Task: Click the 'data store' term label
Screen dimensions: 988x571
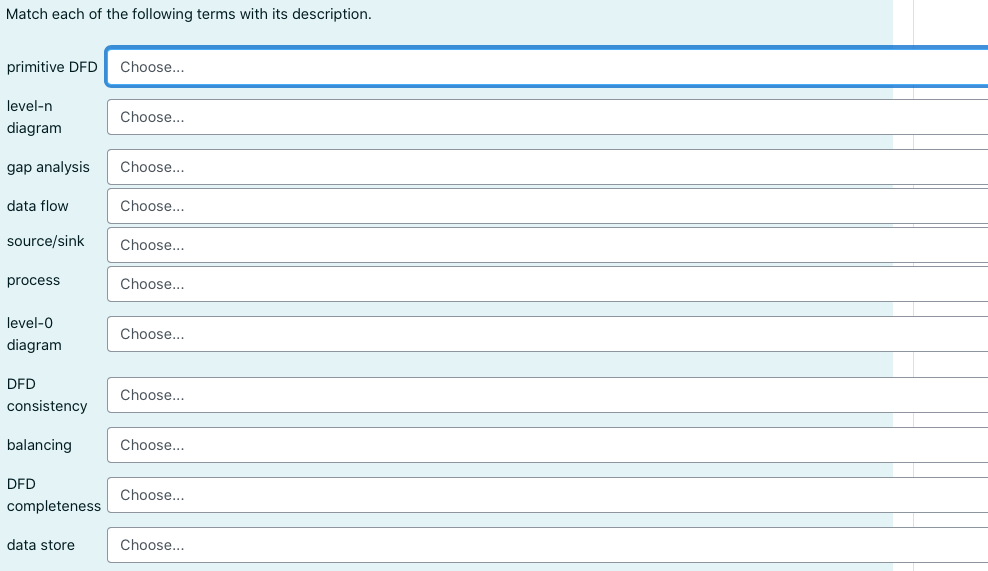Action: [40, 545]
